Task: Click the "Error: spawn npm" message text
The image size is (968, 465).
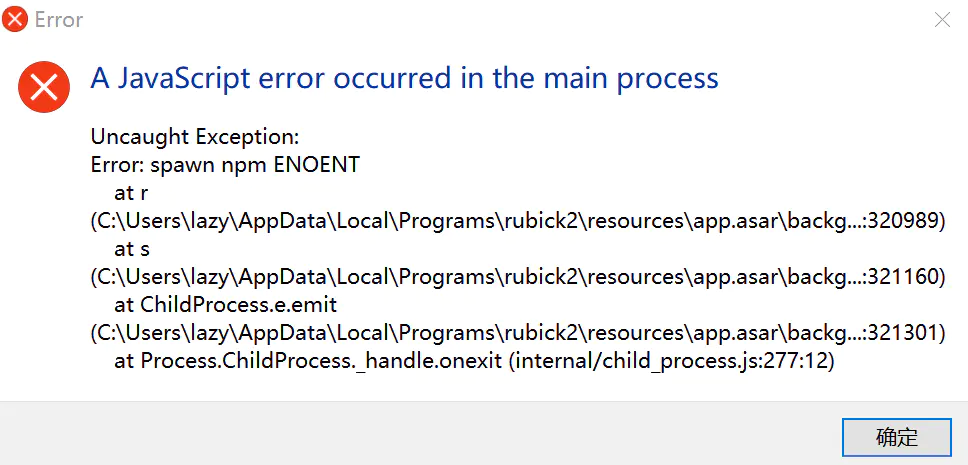Action: click(178, 165)
